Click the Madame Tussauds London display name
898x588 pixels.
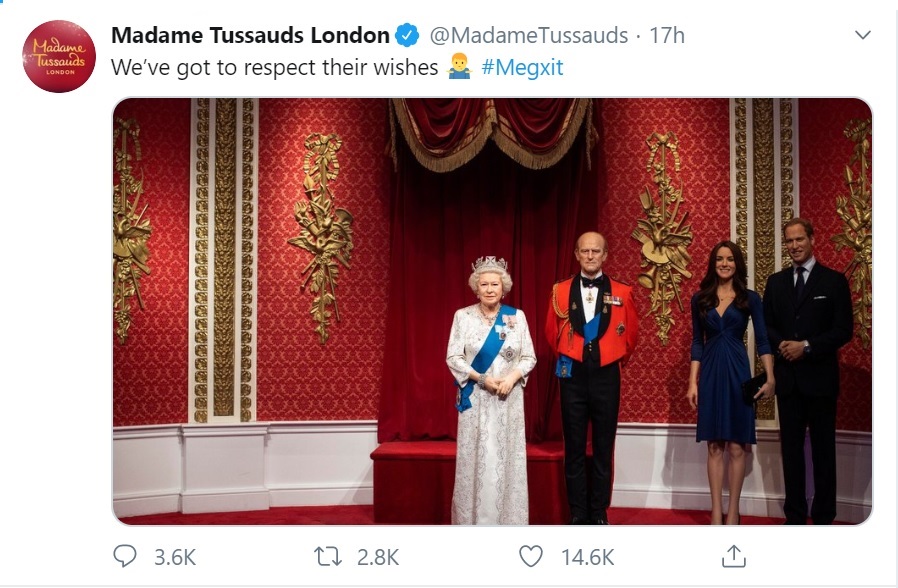tap(250, 35)
